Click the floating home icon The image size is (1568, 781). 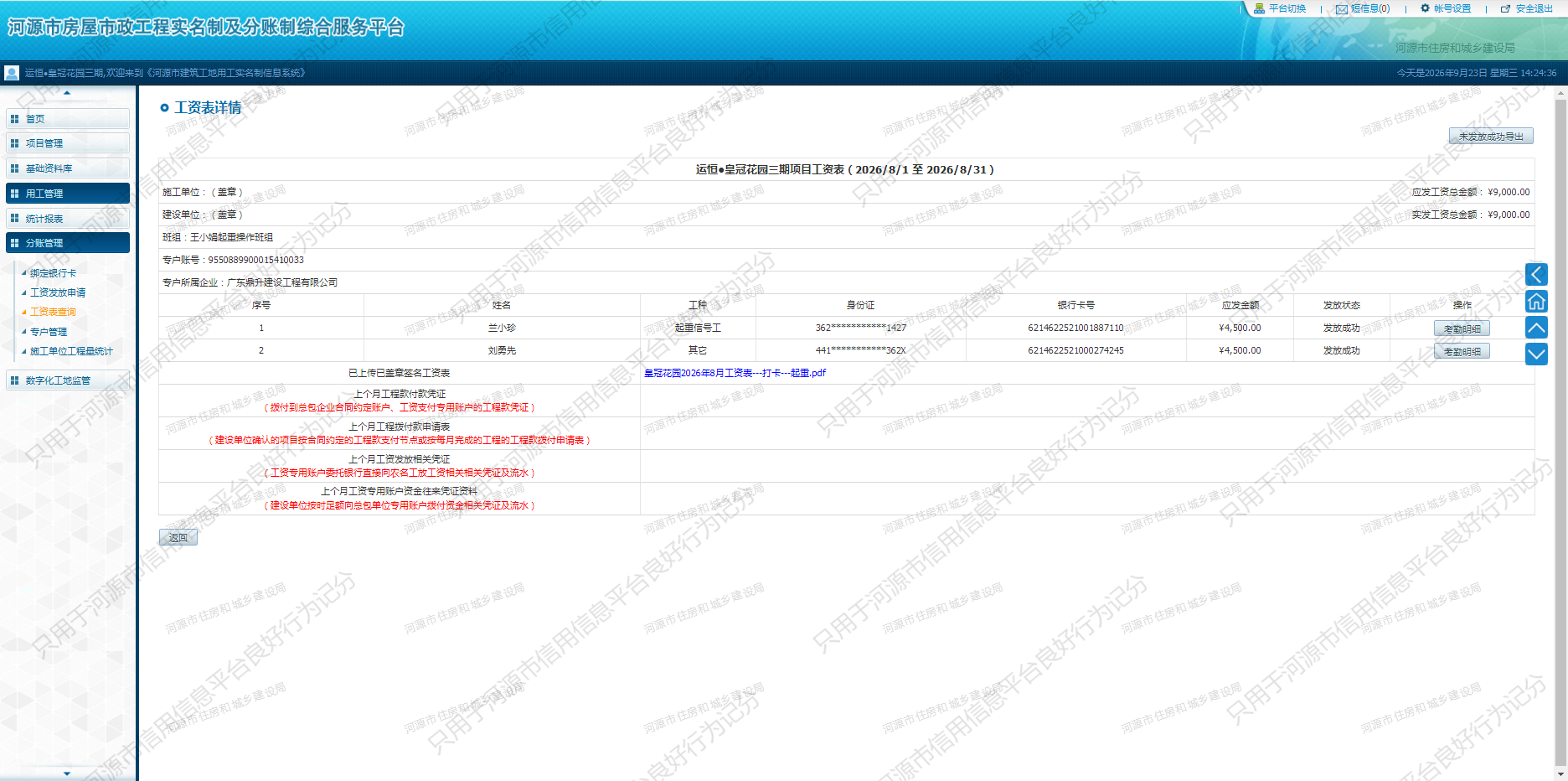pyautogui.click(x=1536, y=301)
